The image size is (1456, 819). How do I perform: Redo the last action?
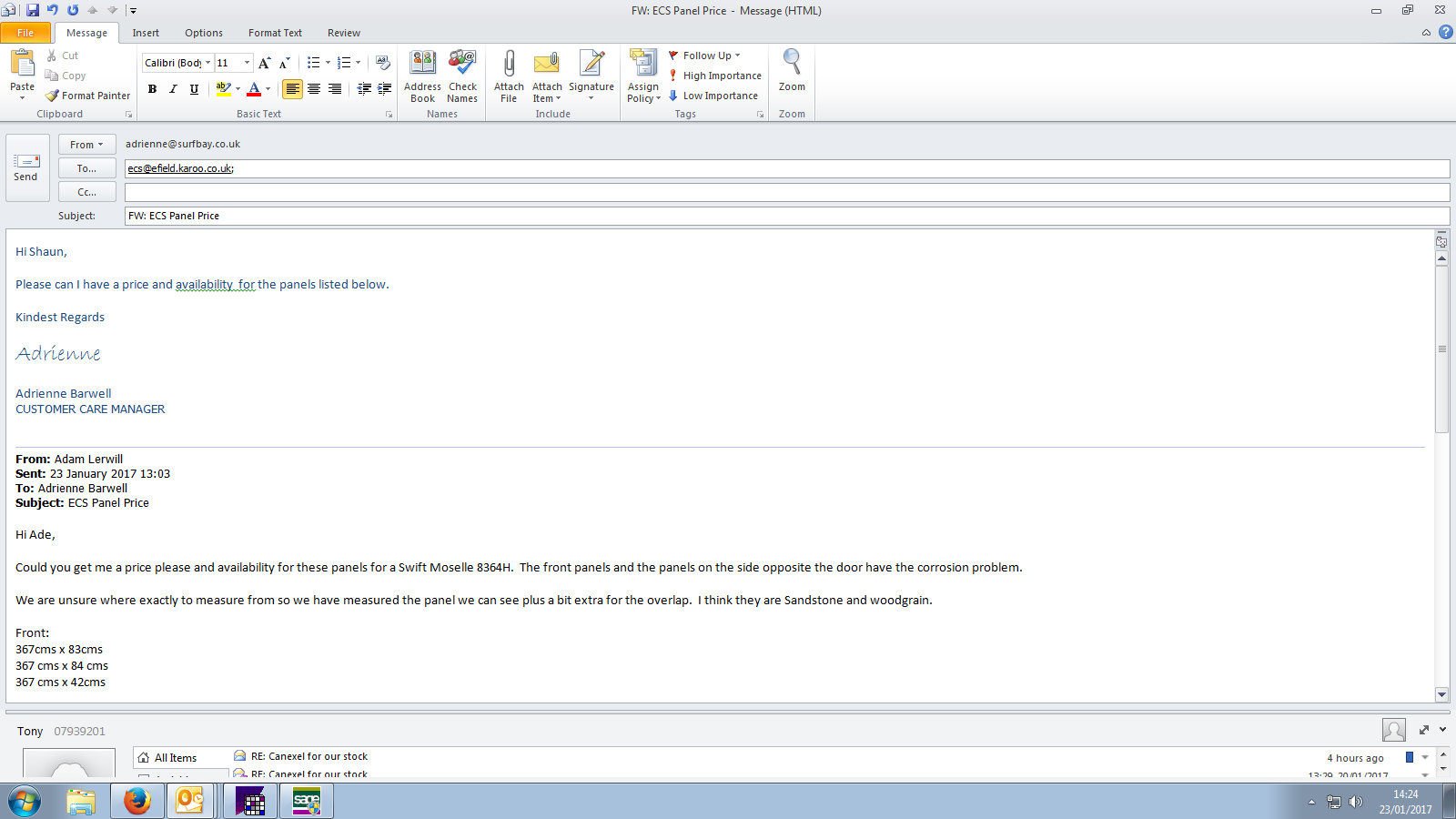[x=73, y=10]
